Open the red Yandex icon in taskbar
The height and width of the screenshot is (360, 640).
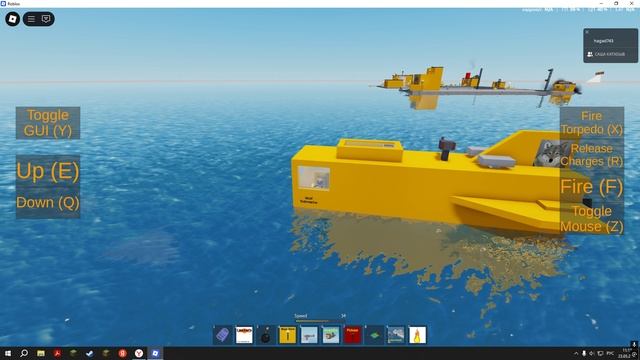(x=122, y=353)
